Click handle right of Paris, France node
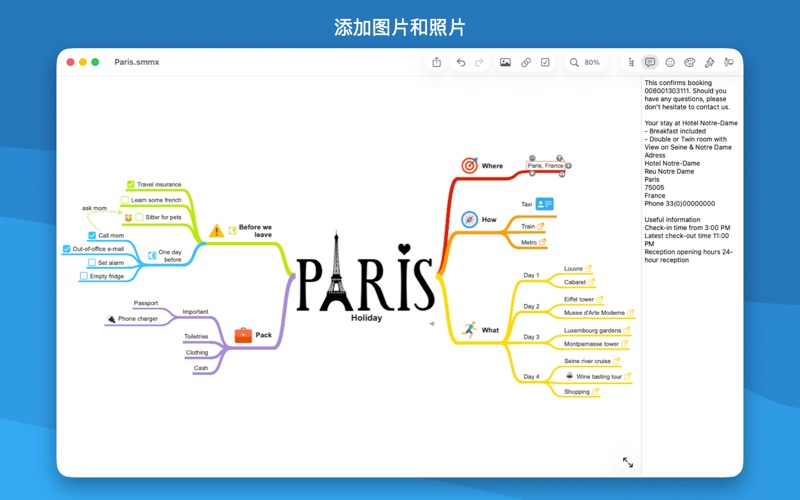This screenshot has height=500, width=800. tap(570, 166)
